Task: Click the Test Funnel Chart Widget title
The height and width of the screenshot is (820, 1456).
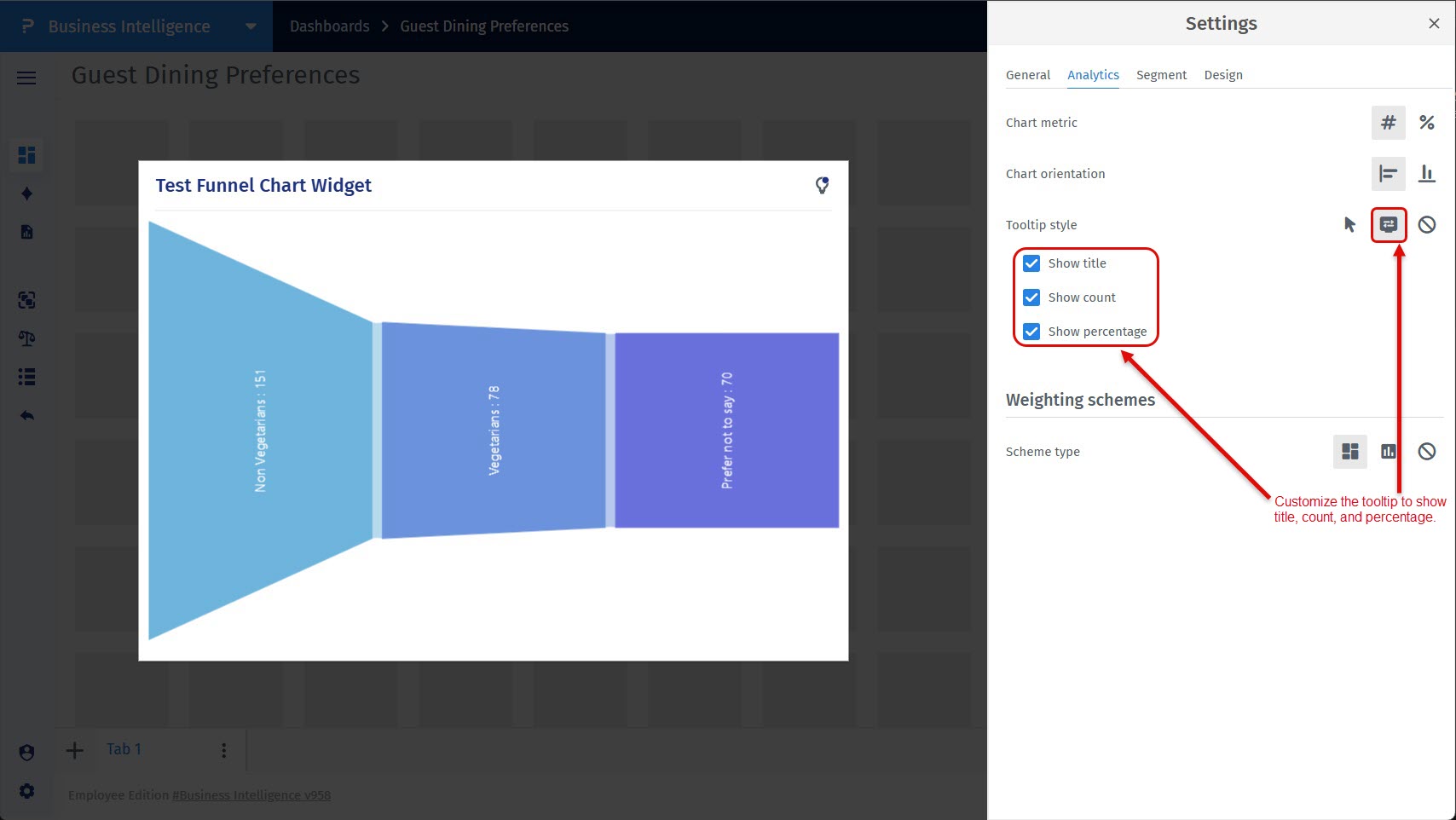Action: (263, 186)
